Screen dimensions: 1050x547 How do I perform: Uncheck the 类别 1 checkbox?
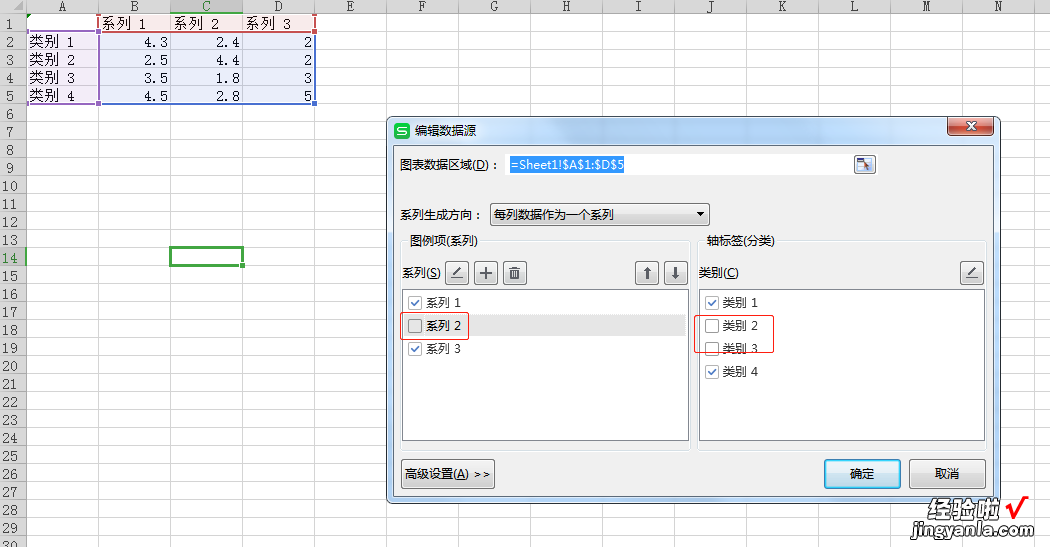tap(712, 303)
